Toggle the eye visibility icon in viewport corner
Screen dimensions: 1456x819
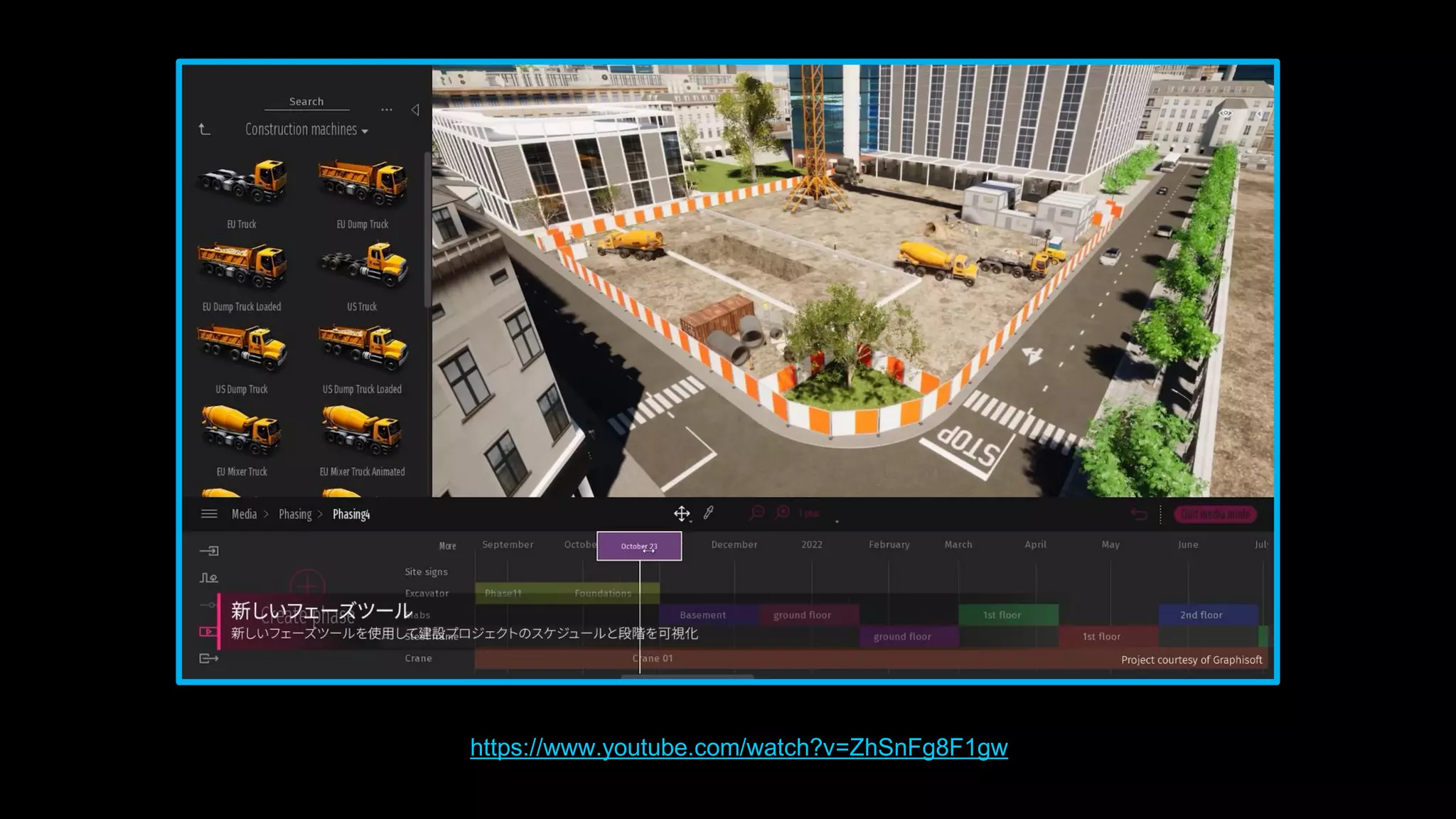click(x=1225, y=114)
